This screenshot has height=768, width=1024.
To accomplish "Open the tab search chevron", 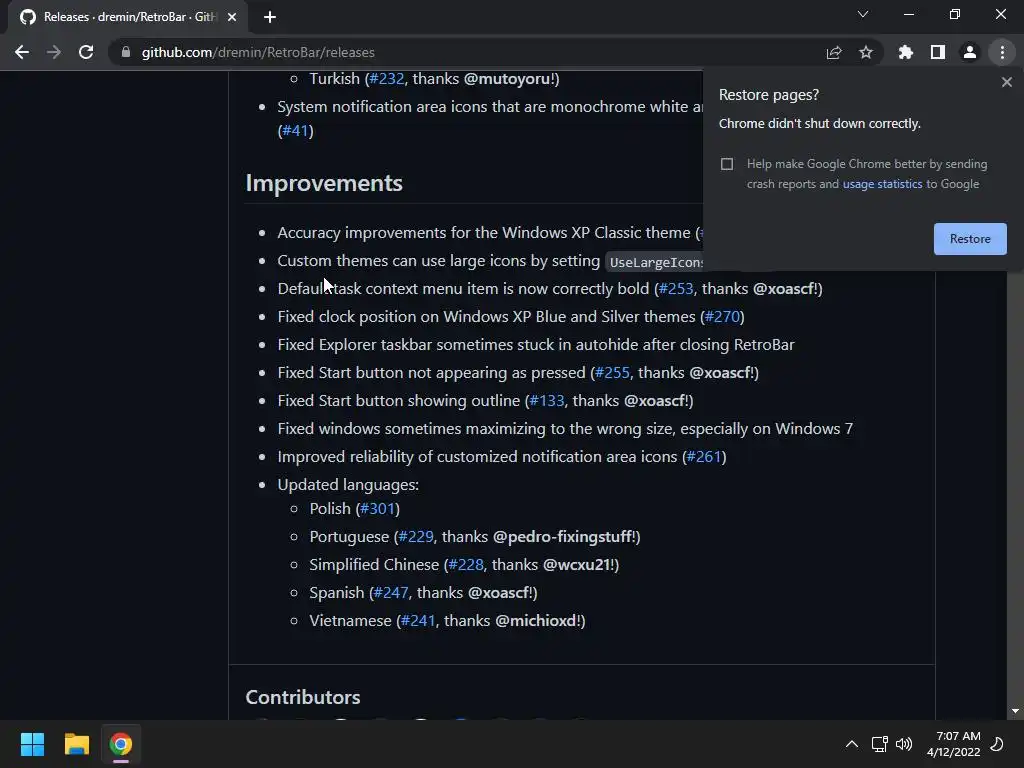I will pos(863,14).
